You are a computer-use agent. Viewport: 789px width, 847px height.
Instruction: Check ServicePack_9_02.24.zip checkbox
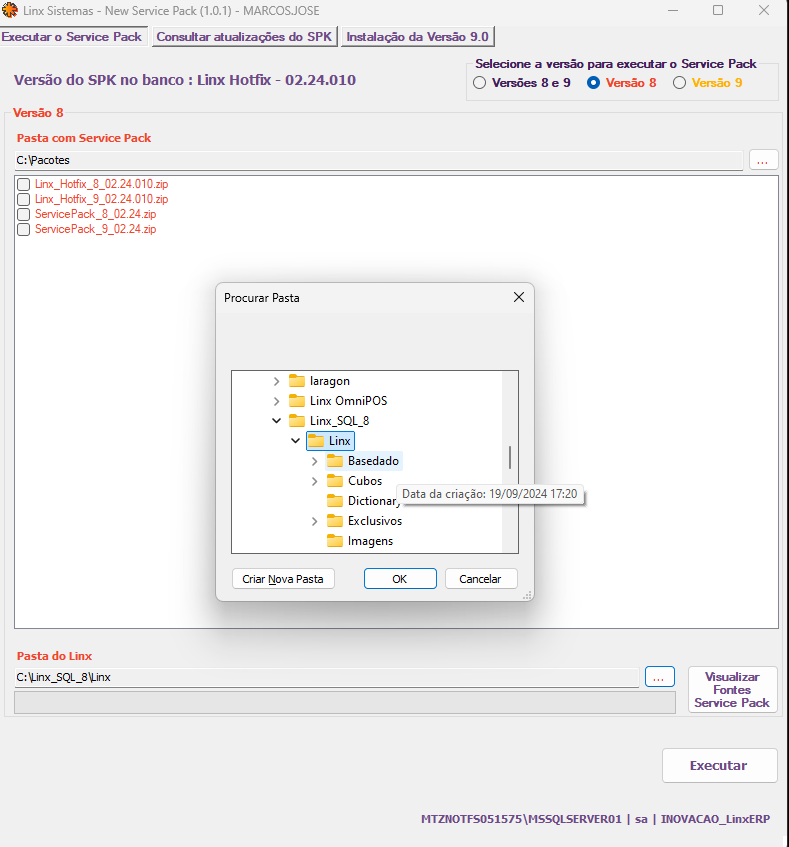coord(23,230)
